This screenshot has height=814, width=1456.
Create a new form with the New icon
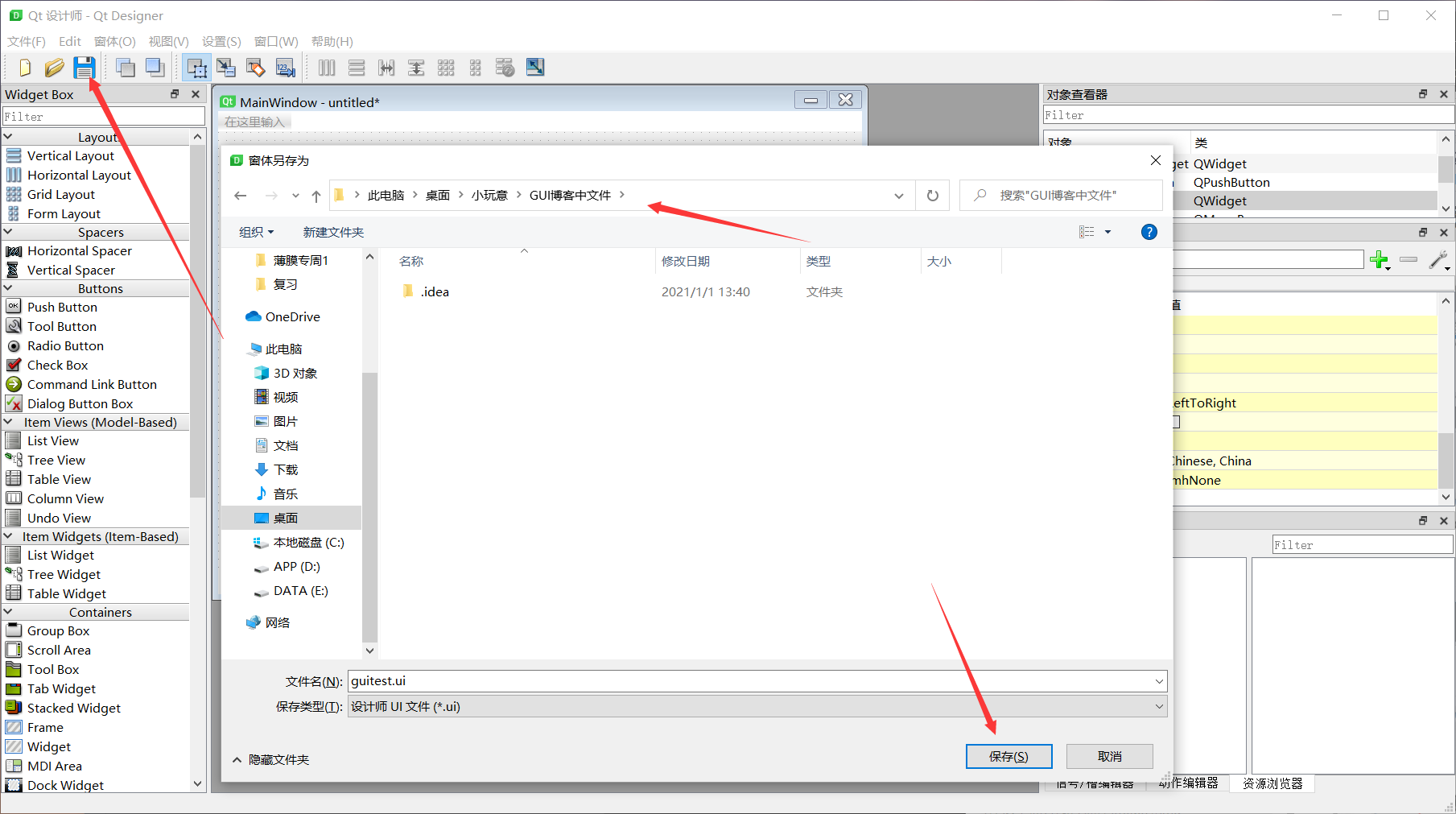pos(23,68)
